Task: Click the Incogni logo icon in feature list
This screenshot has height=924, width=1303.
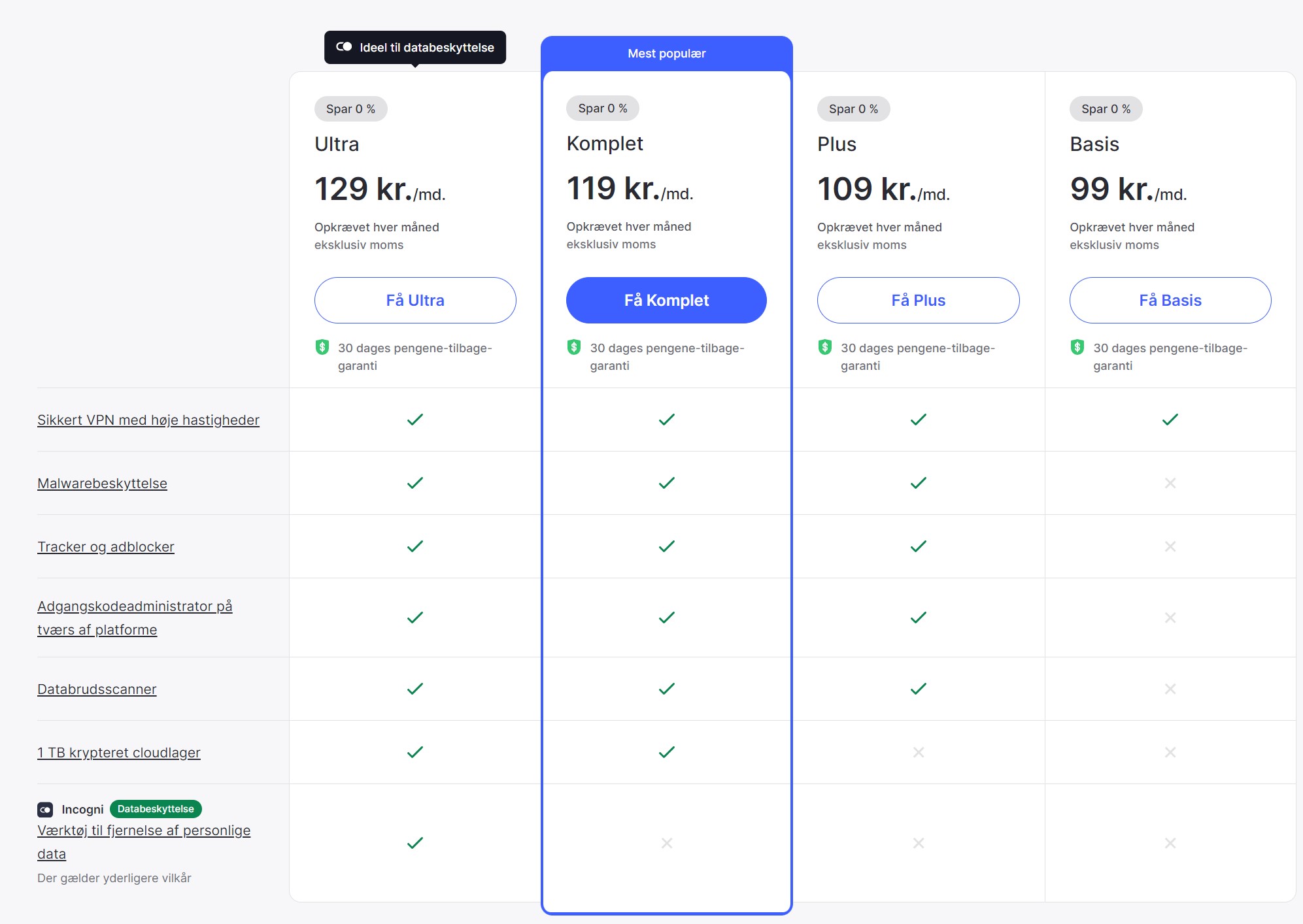Action: coord(45,810)
